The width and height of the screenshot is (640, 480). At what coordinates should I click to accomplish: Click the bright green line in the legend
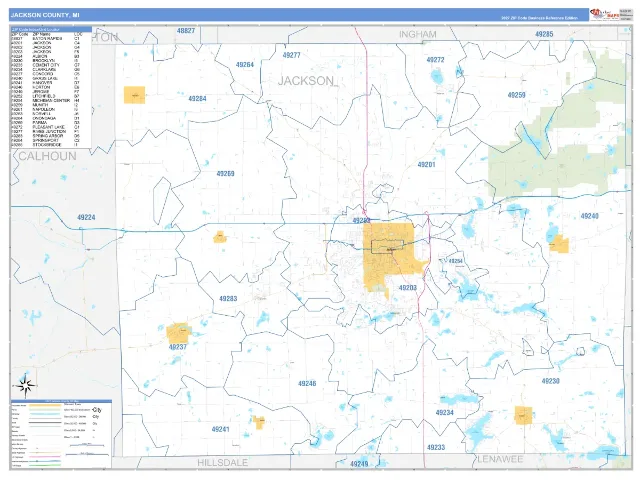(x=45, y=465)
